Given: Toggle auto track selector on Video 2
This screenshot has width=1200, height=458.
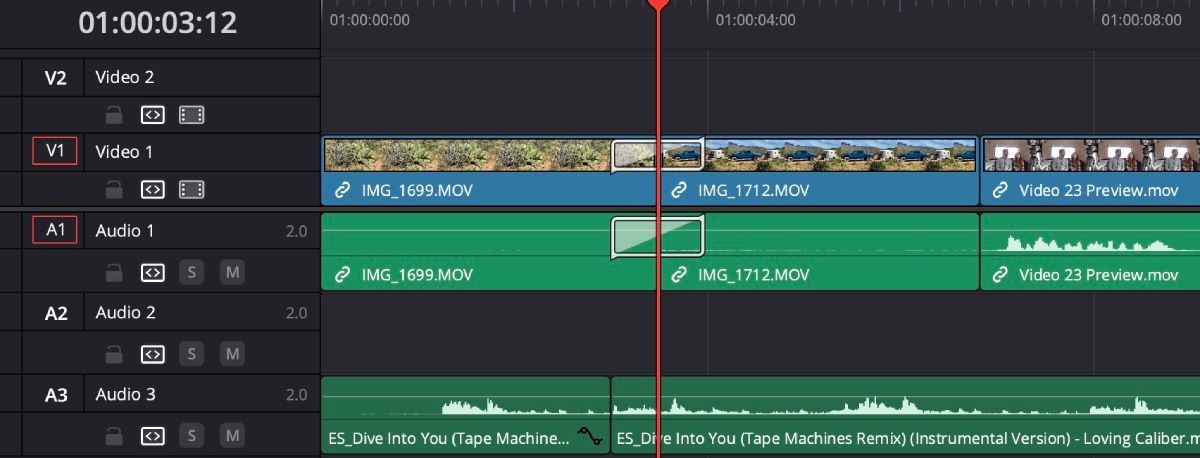Looking at the screenshot, I should (152, 115).
